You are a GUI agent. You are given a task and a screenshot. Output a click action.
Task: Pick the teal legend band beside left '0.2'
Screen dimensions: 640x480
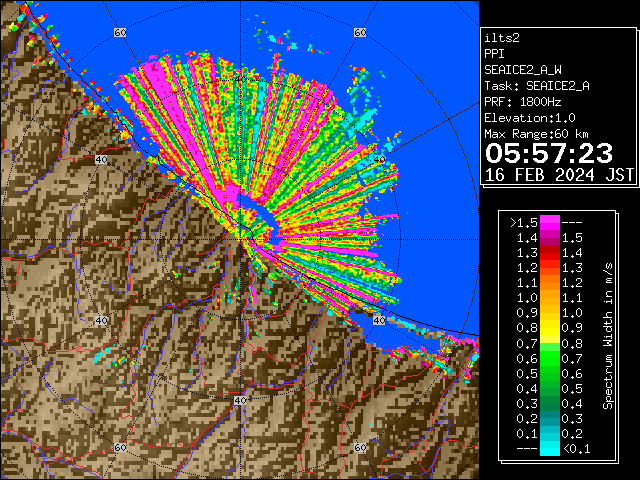(550, 418)
